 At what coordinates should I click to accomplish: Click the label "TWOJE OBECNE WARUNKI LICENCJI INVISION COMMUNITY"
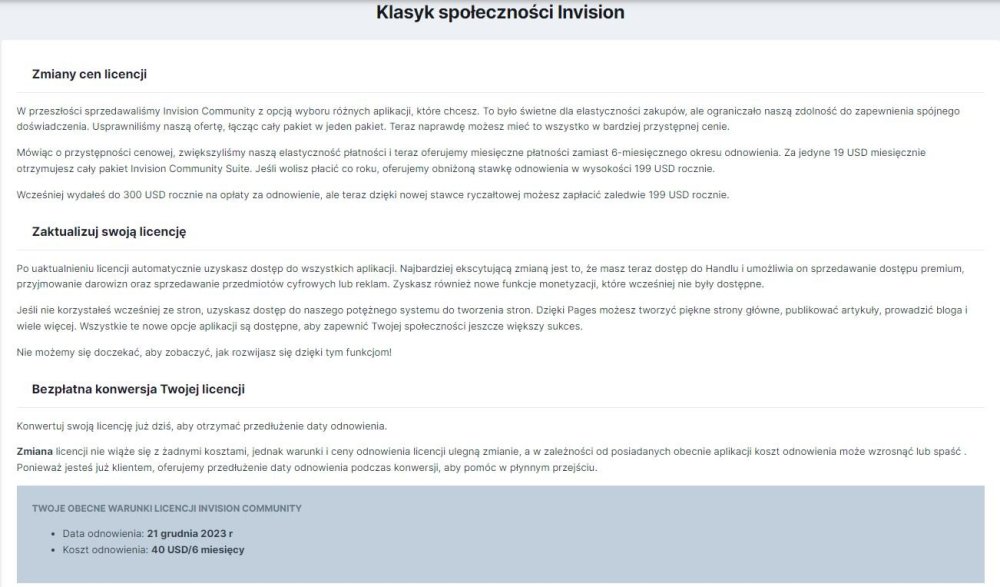[166, 509]
